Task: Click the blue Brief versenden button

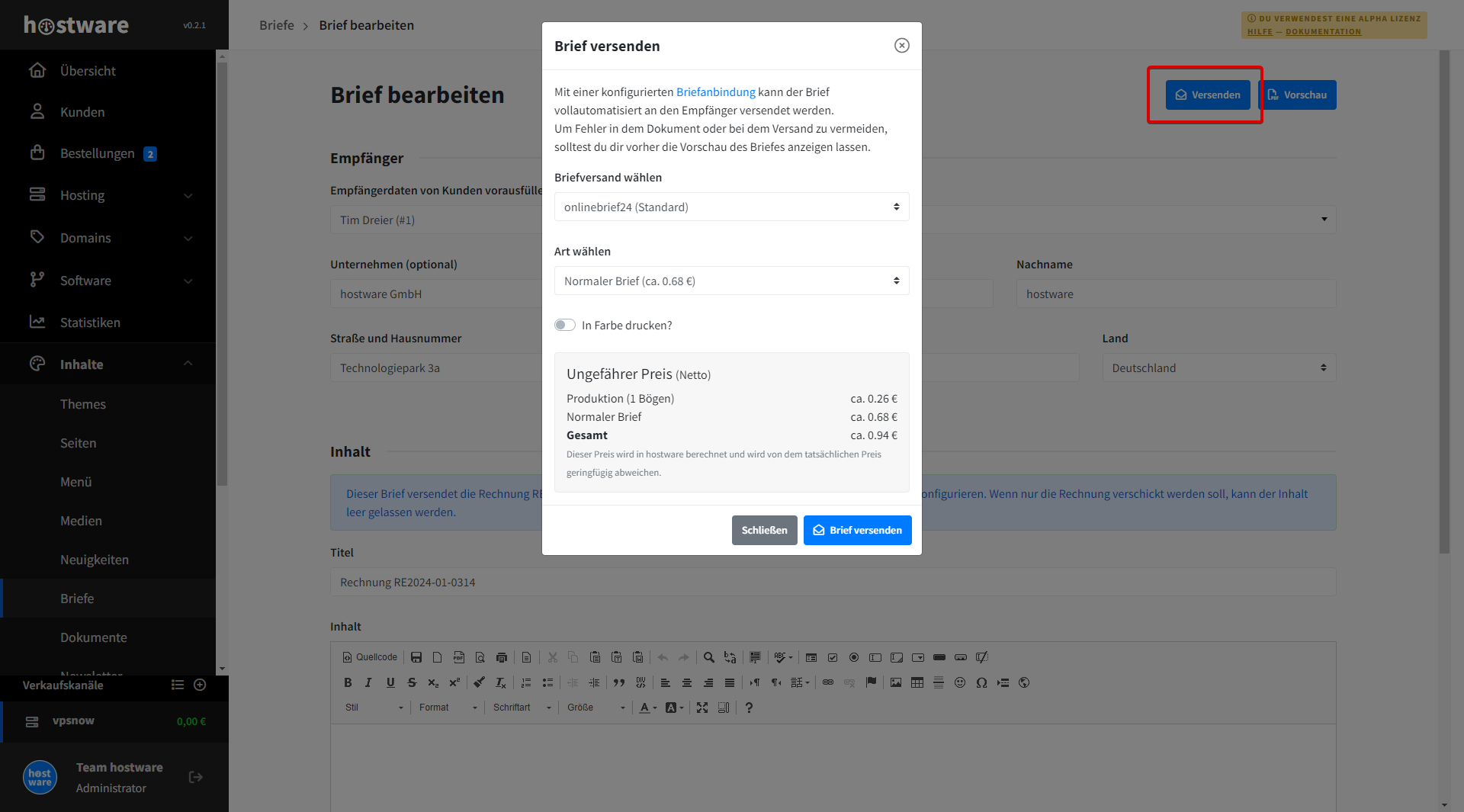Action: [857, 530]
